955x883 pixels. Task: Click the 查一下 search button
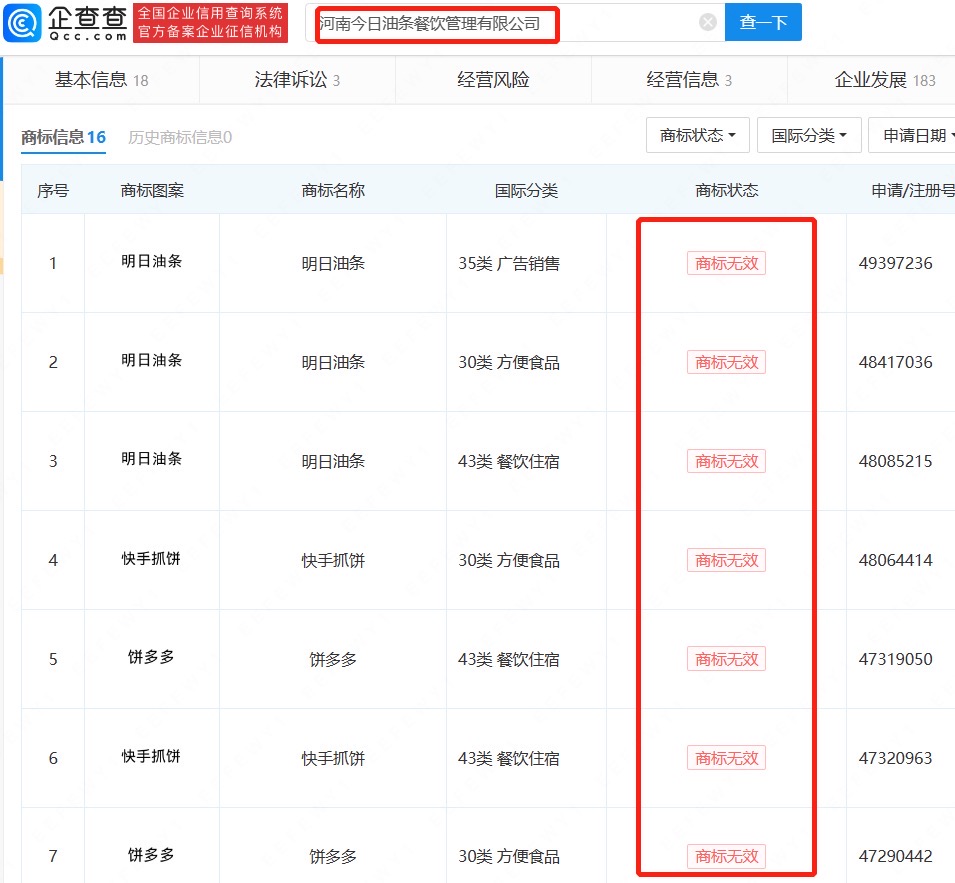763,22
